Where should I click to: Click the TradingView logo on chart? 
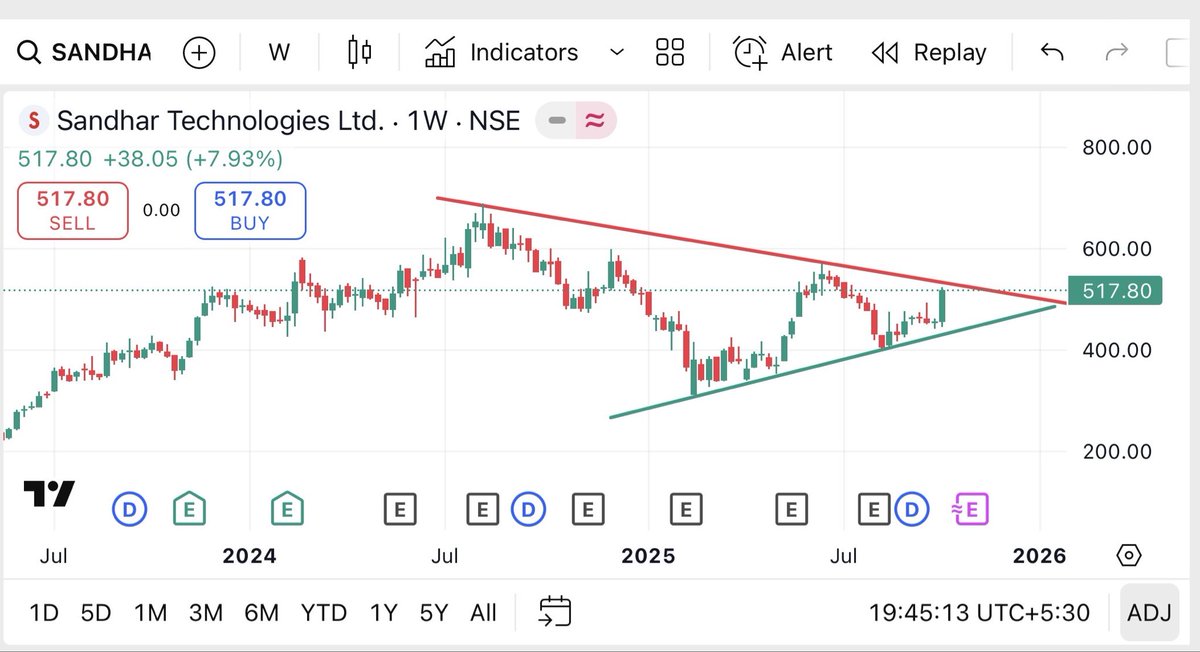(49, 494)
